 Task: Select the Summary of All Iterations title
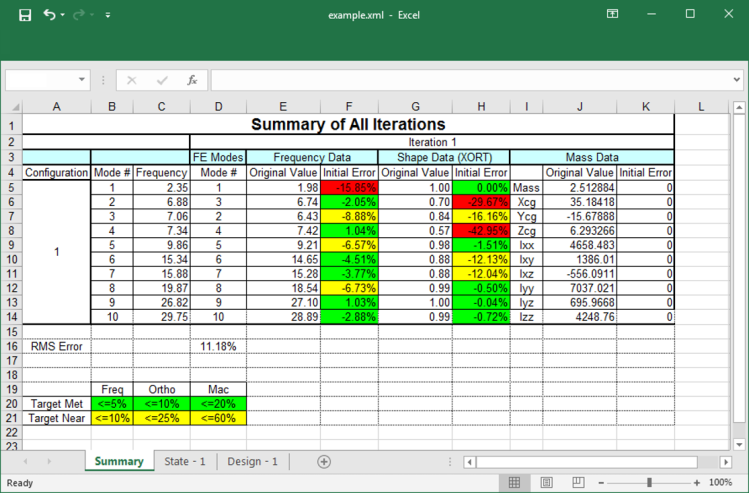pos(348,124)
